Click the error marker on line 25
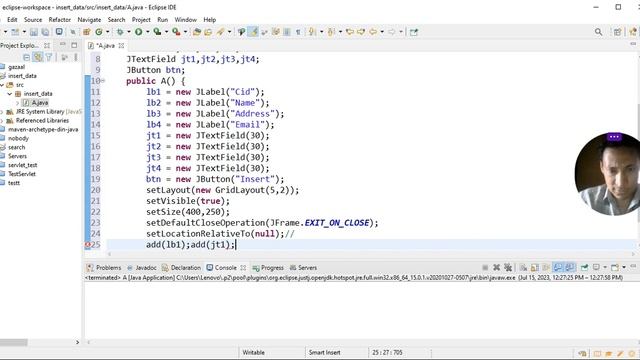This screenshot has width=640, height=360. [x=87, y=244]
